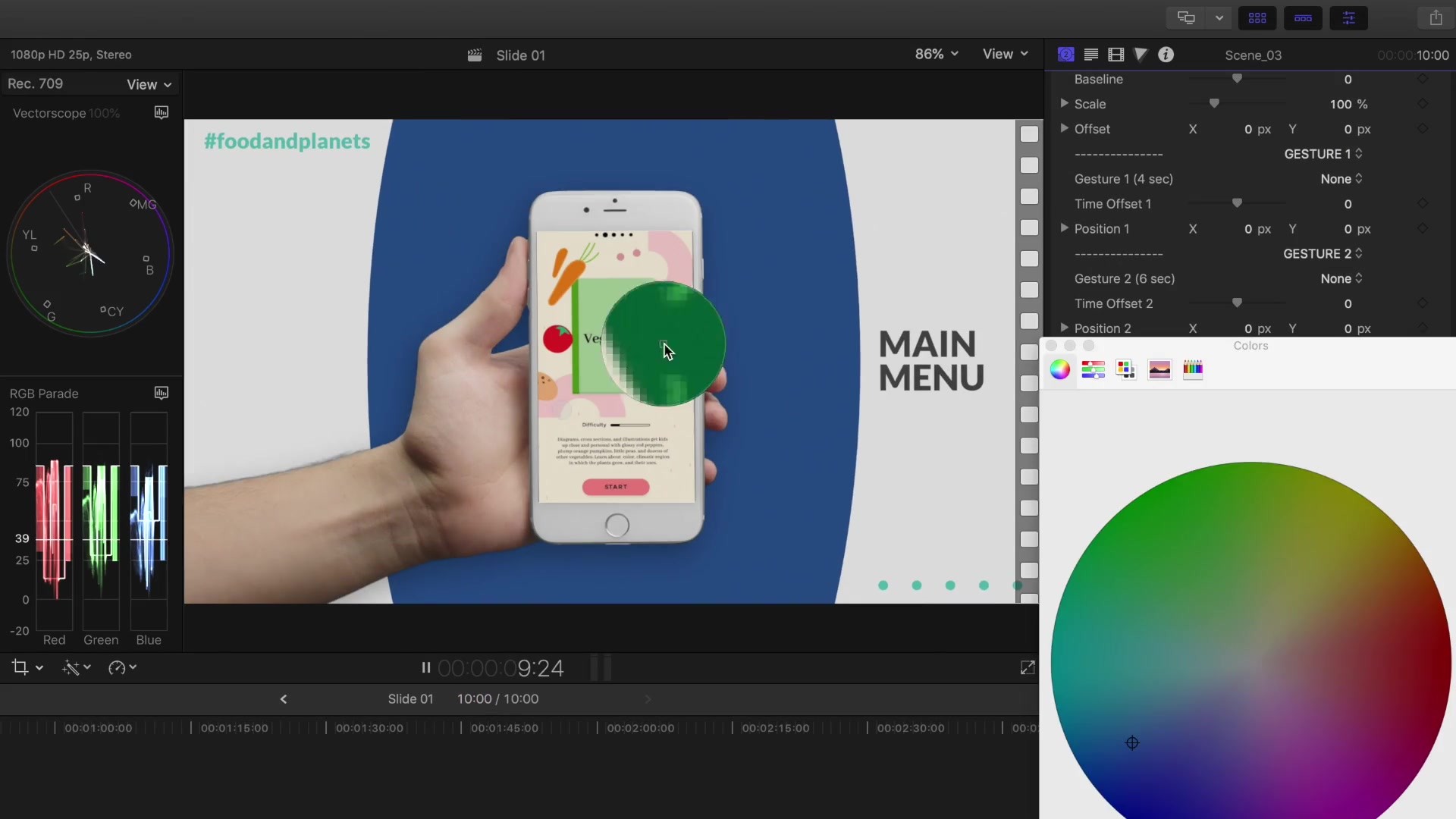
Task: Go back in timeline history
Action: tap(284, 699)
